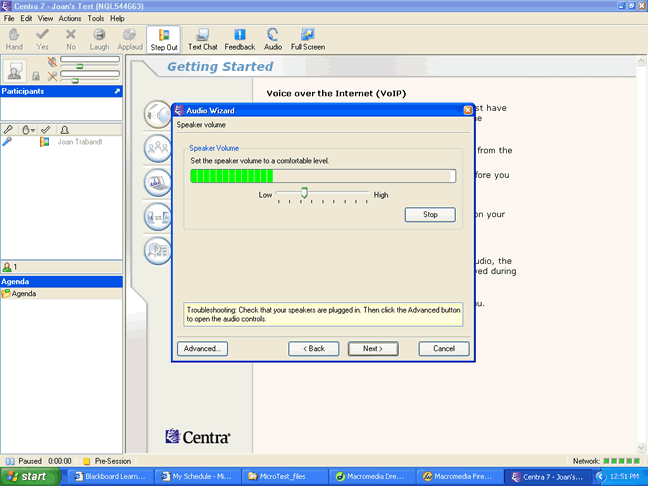Open the Tools menu

(x=95, y=18)
